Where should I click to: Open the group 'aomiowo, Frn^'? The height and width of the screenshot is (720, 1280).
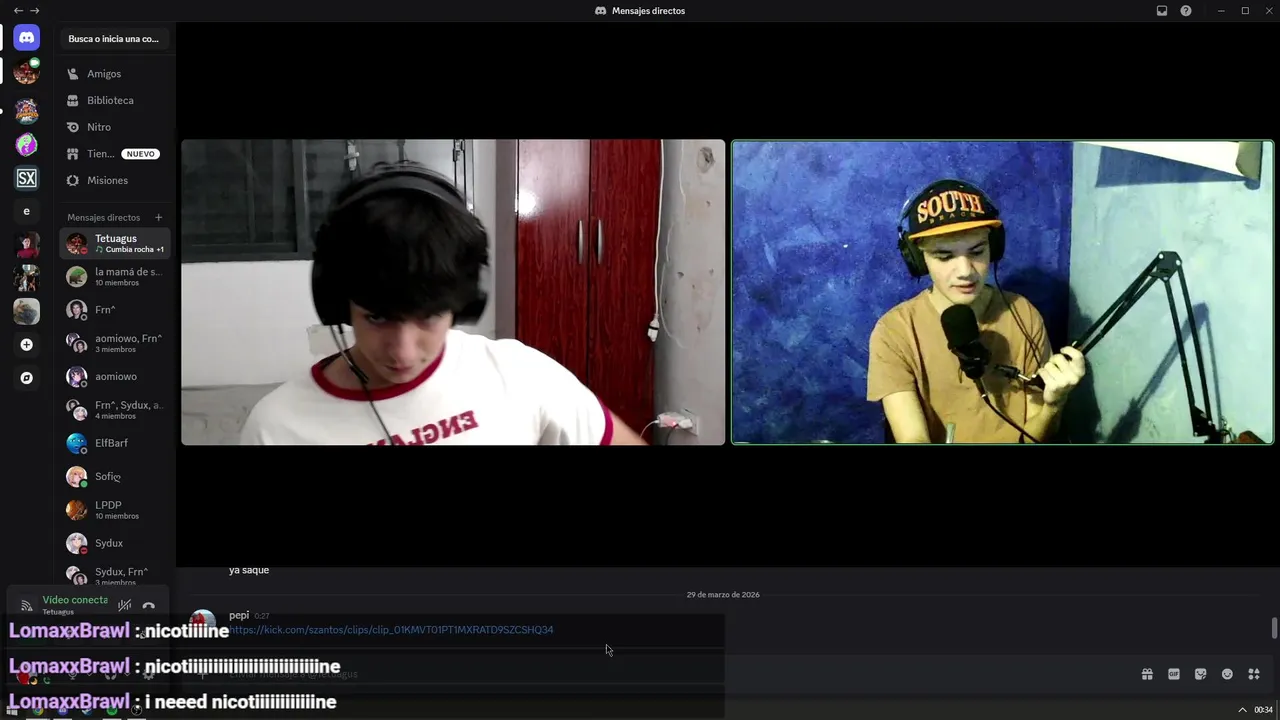pos(115,343)
